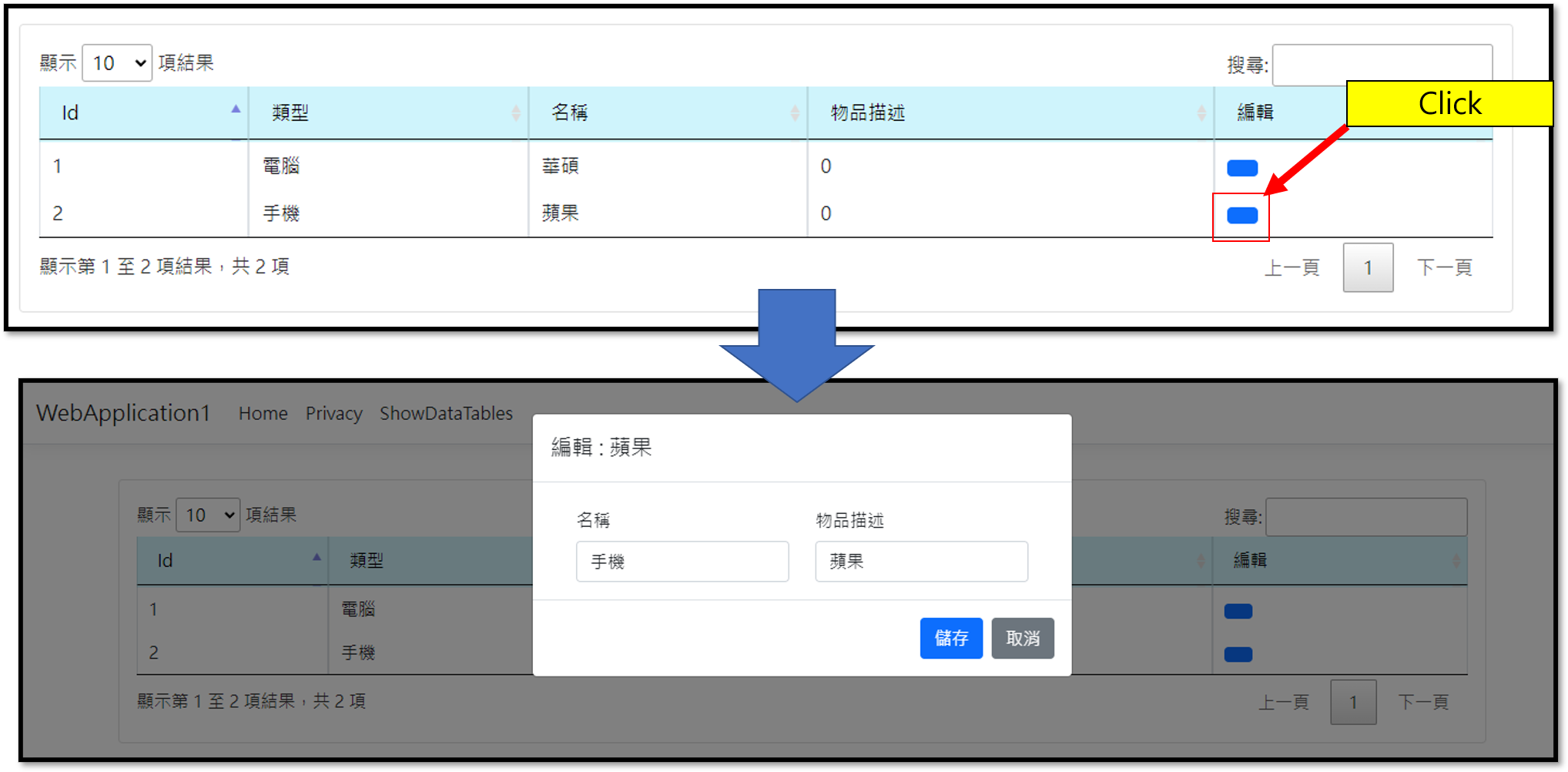Open the top page-length dropdown showing 10
1568x772 pixels.
coord(117,63)
